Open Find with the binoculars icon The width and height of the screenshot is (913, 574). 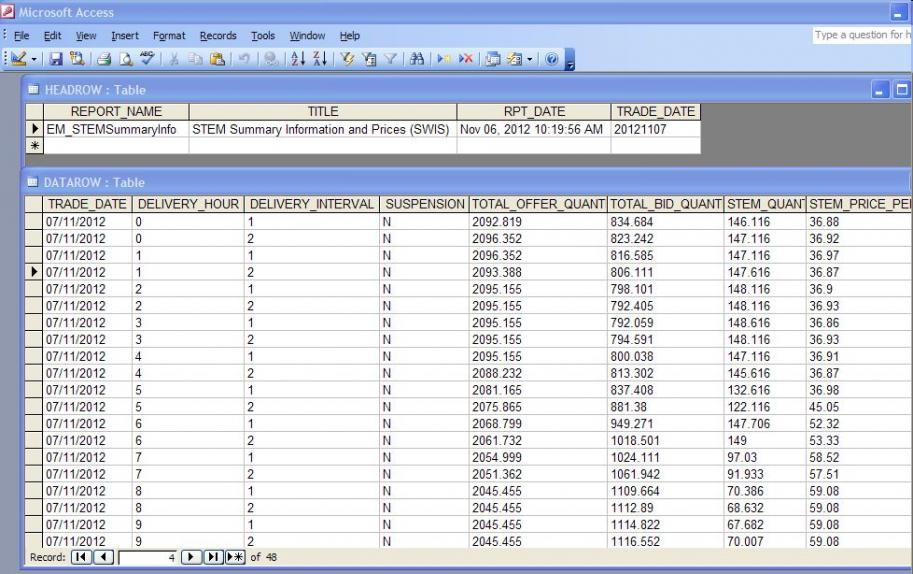tap(417, 59)
